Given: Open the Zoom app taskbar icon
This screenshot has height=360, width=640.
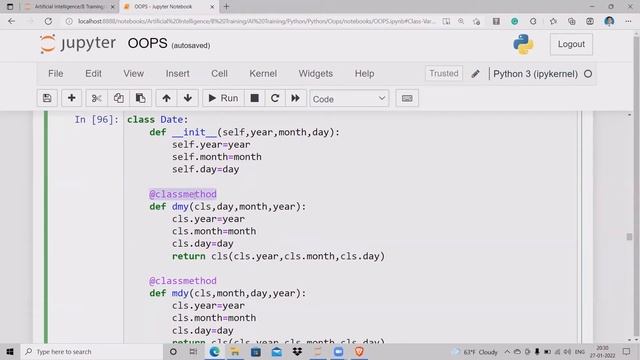Looking at the screenshot, I should coord(338,351).
